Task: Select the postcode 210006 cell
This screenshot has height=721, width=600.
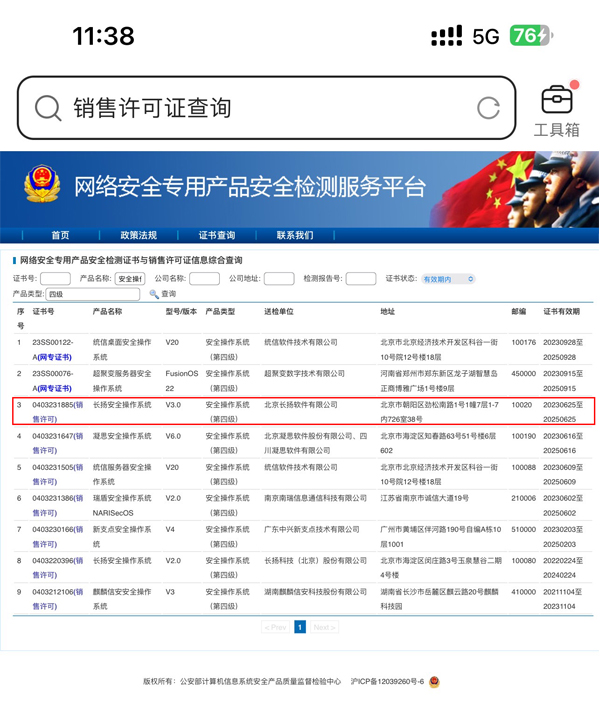Action: pos(523,498)
